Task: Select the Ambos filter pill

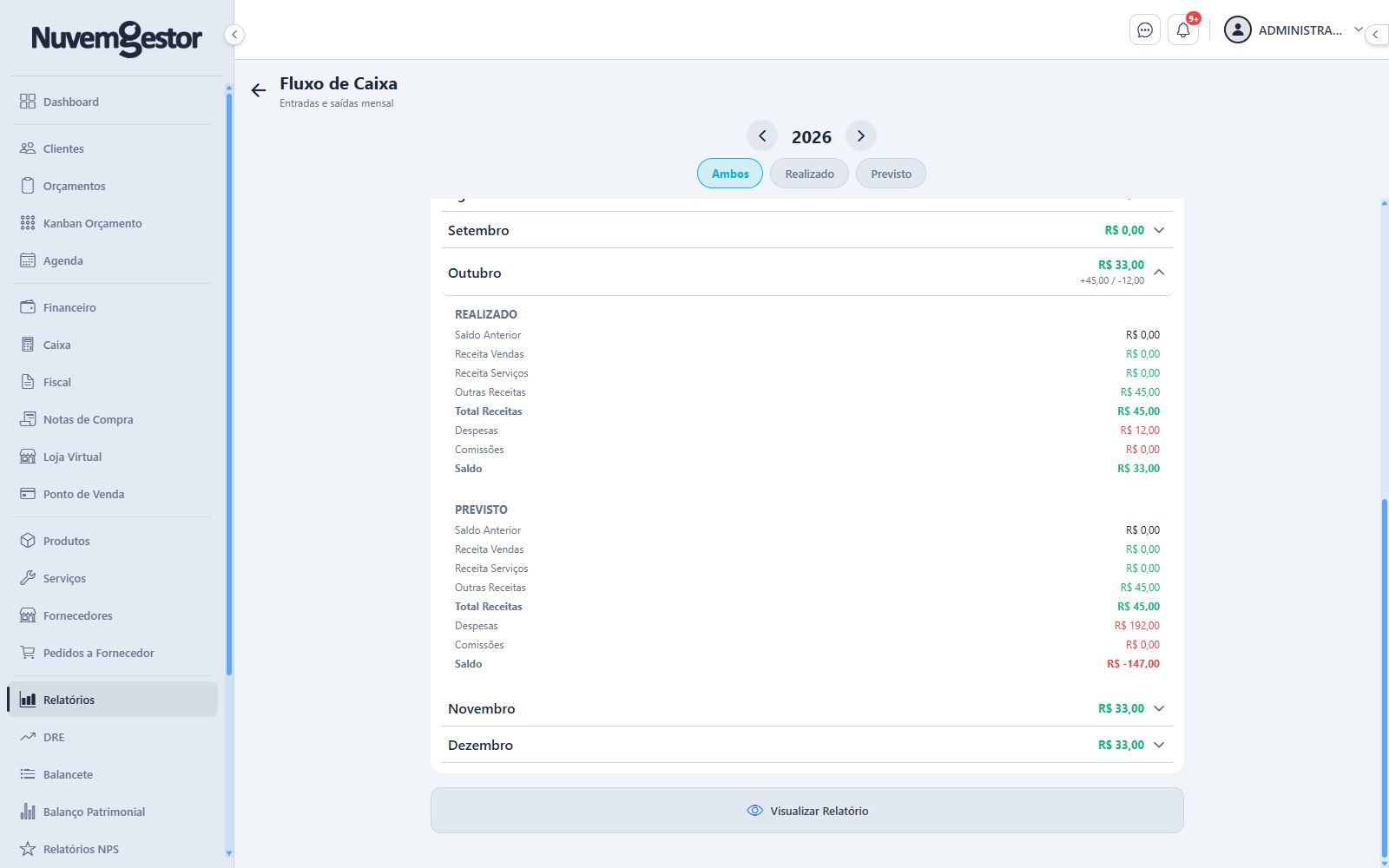Action: pyautogui.click(x=730, y=174)
